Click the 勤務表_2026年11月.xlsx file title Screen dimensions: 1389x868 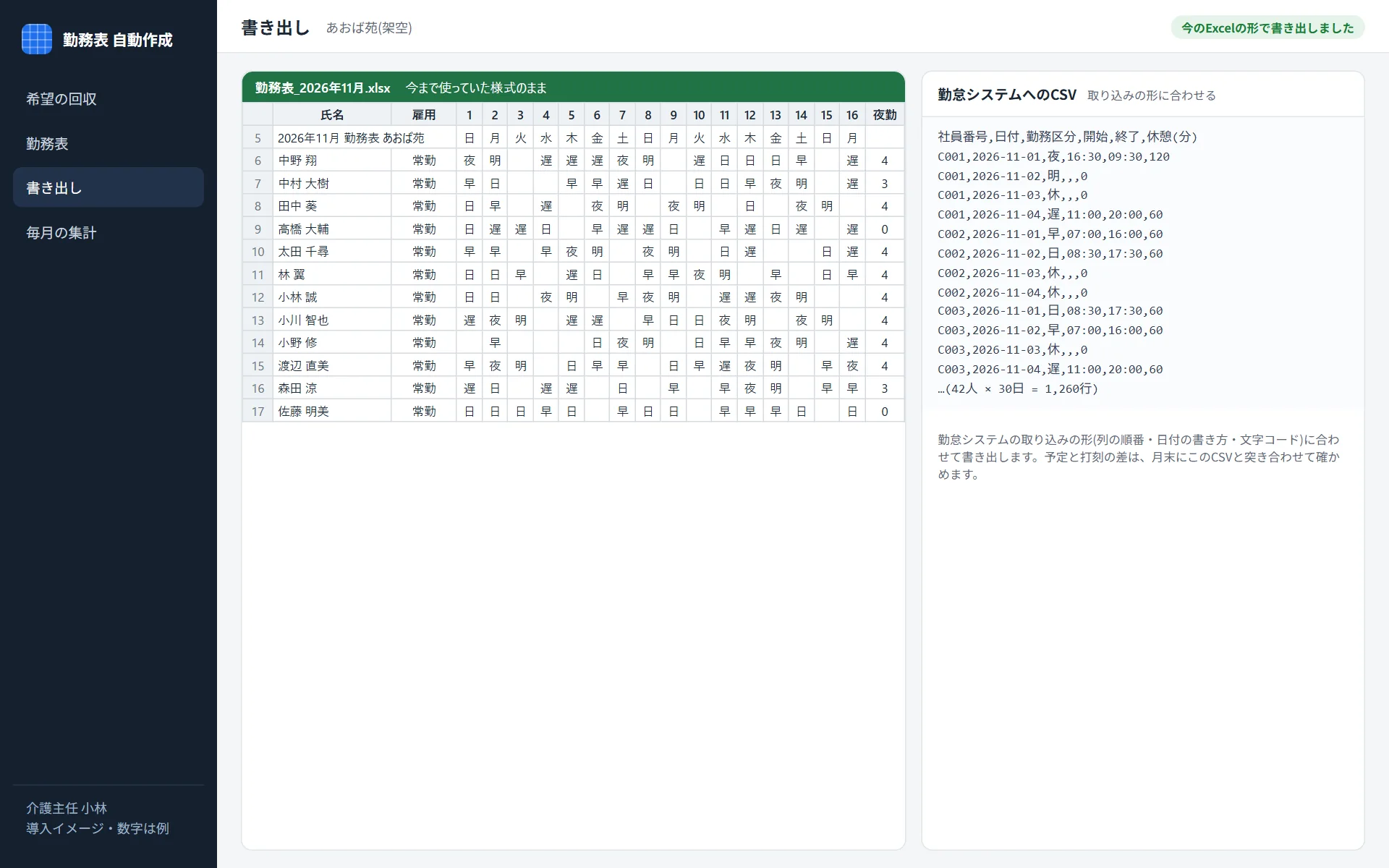click(323, 88)
